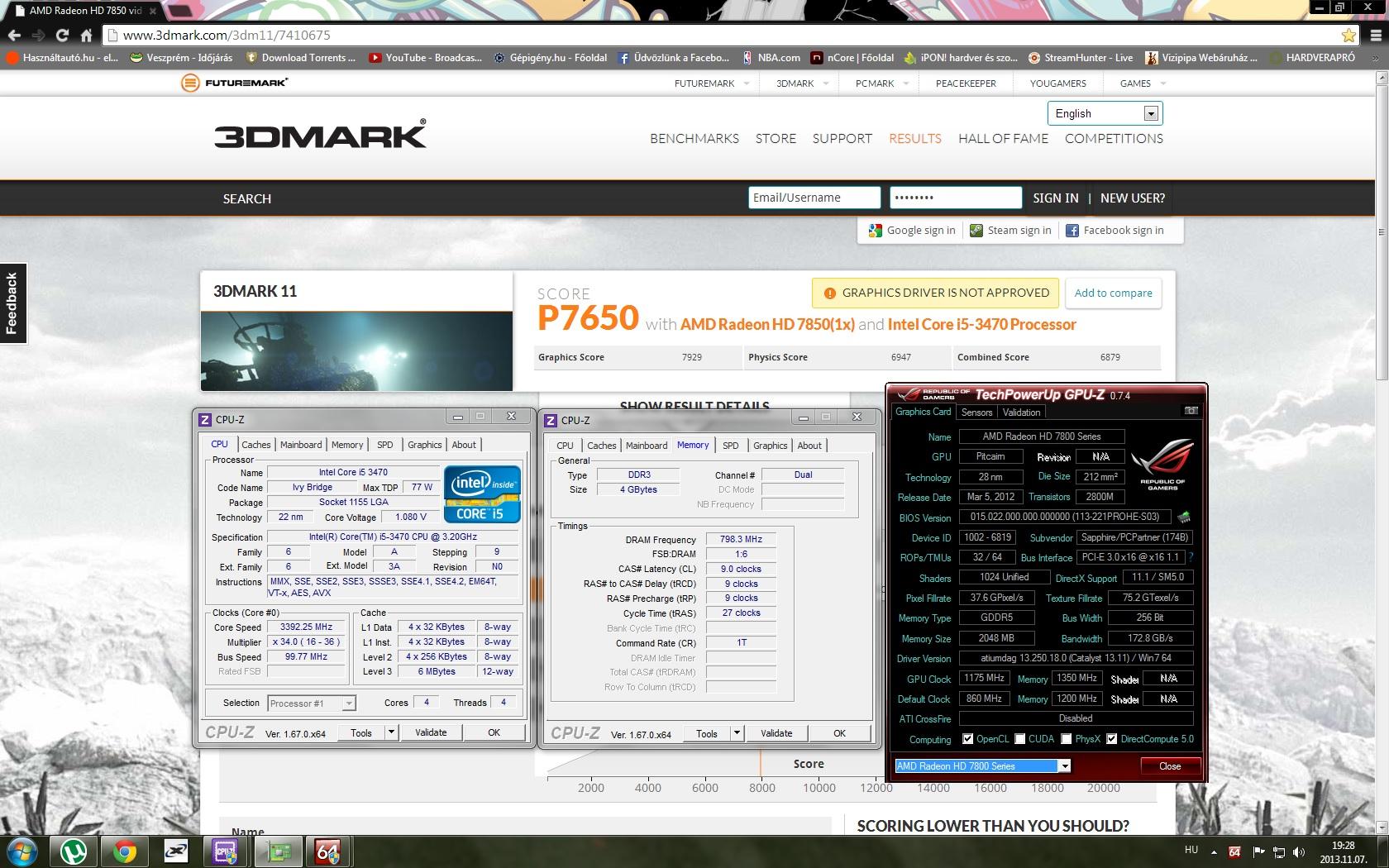
Task: Click the Google sign in icon
Action: pos(876,231)
